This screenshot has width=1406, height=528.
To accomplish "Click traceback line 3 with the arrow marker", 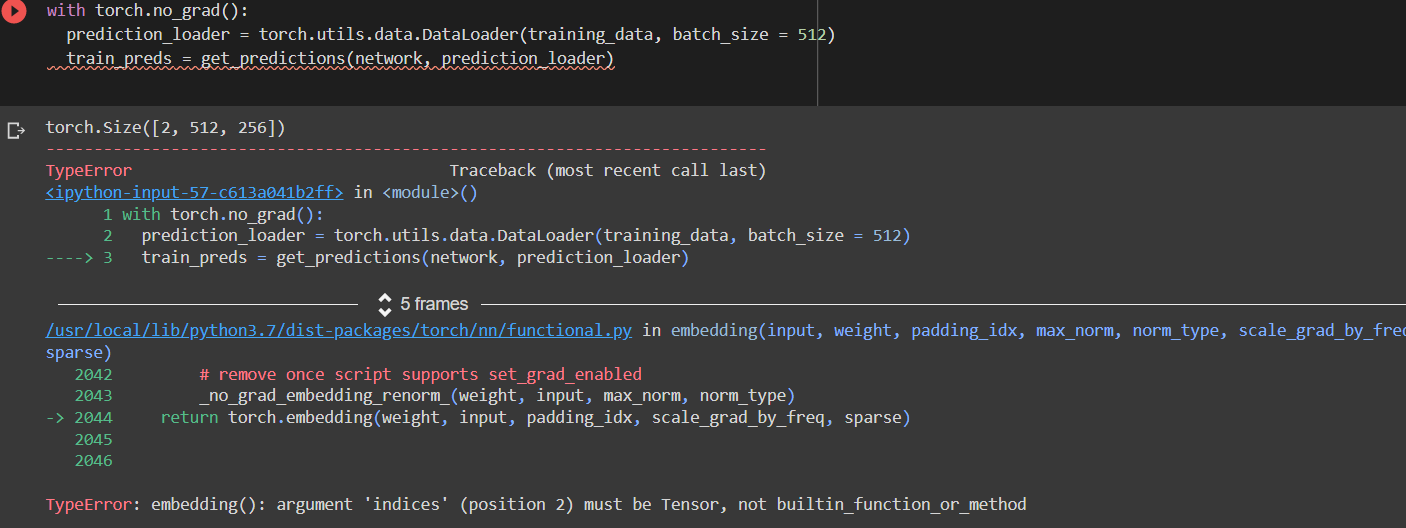I will pos(367,258).
